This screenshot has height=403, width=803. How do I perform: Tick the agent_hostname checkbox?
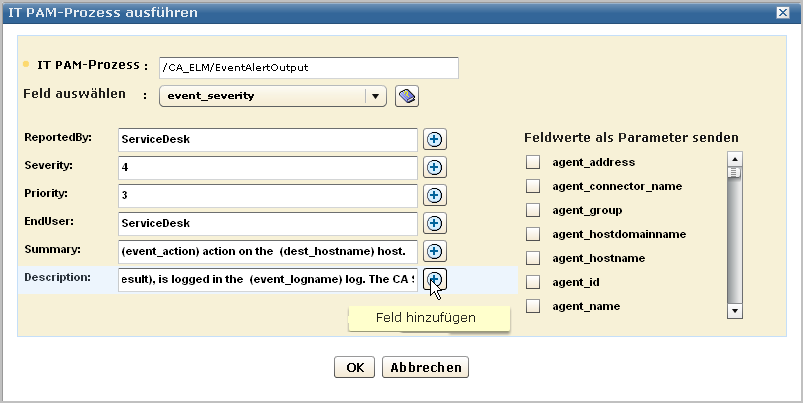point(533,258)
